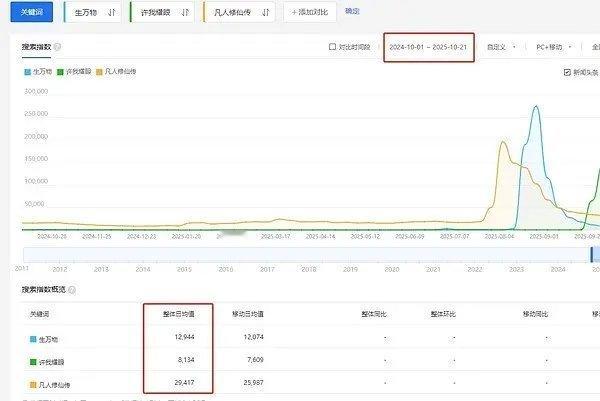Image resolution: width=600 pixels, height=401 pixels.
Task: Expand the 自定义 time dropdown
Action: click(x=501, y=47)
